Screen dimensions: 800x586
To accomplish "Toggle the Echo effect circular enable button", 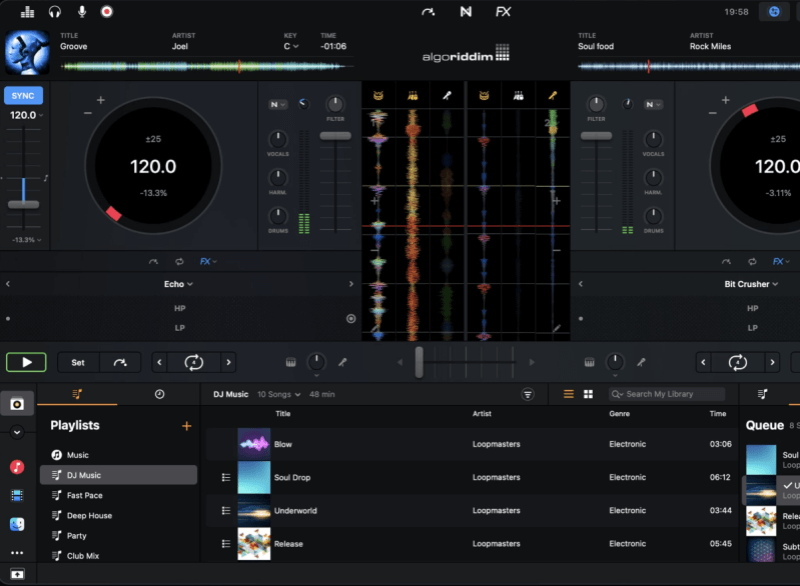I will tap(351, 319).
